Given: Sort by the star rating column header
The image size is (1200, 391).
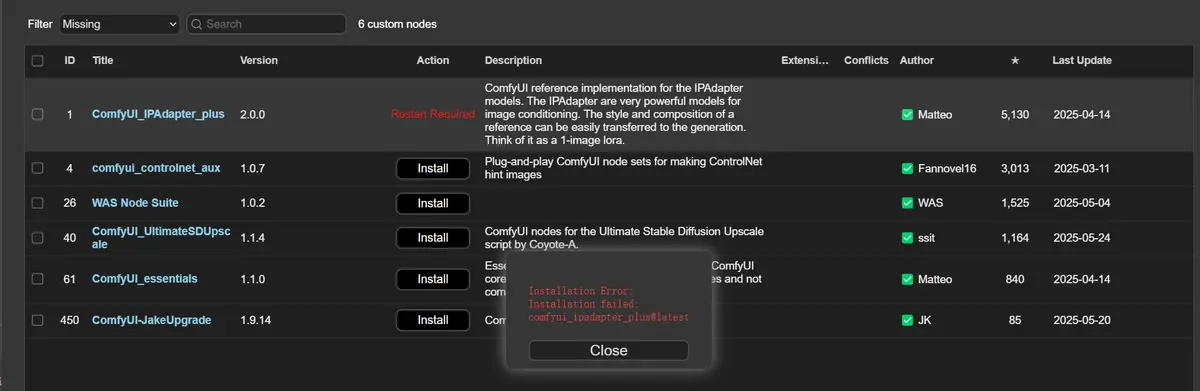Looking at the screenshot, I should point(1015,61).
